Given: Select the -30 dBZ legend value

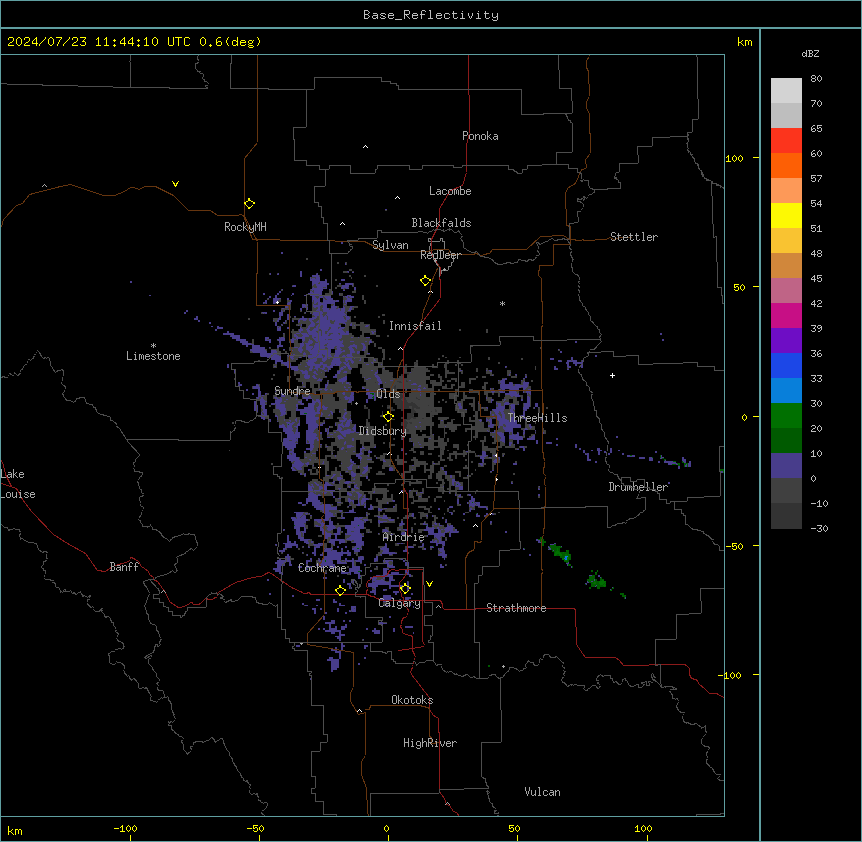Looking at the screenshot, I should click(x=819, y=528).
